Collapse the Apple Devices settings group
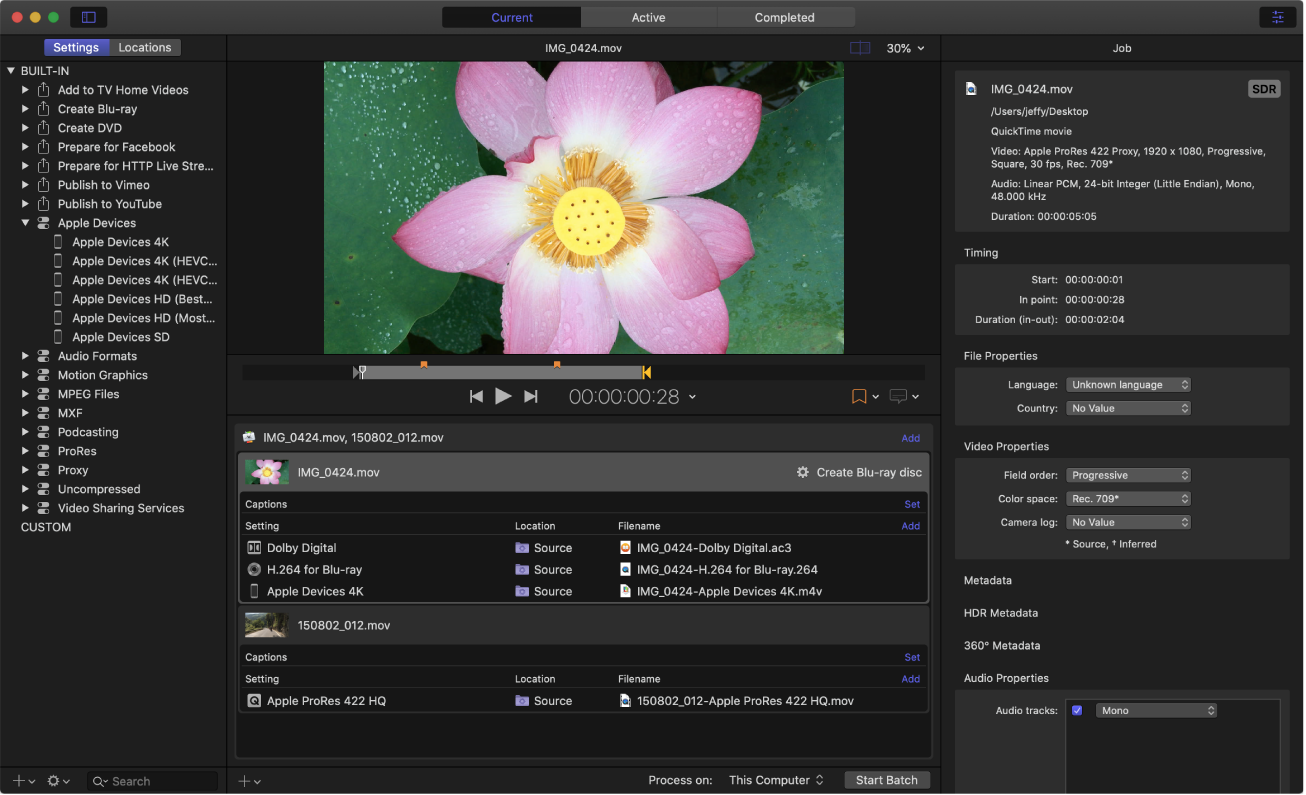1306x795 pixels. pos(26,223)
